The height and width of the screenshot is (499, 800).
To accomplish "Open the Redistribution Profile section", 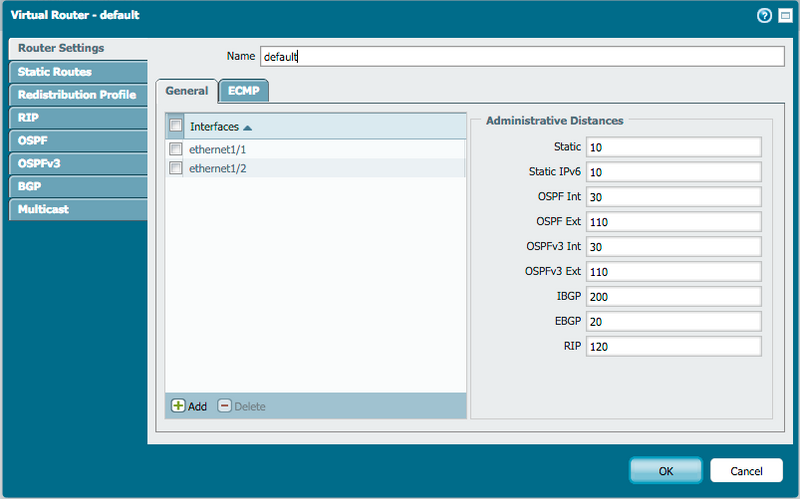I will click(x=76, y=95).
